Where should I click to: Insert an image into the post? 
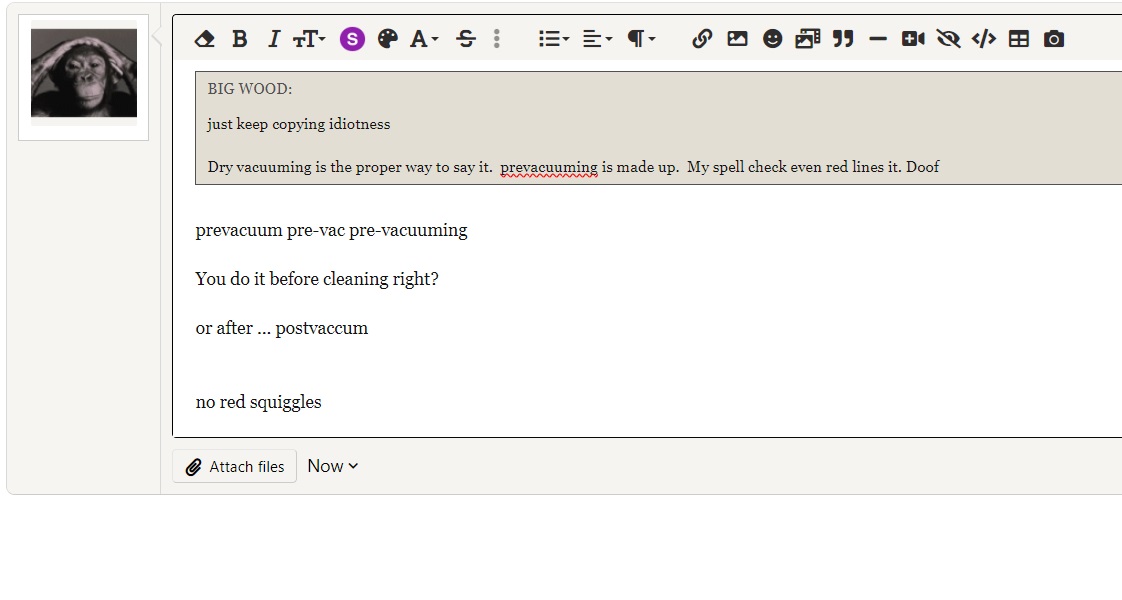tap(737, 39)
